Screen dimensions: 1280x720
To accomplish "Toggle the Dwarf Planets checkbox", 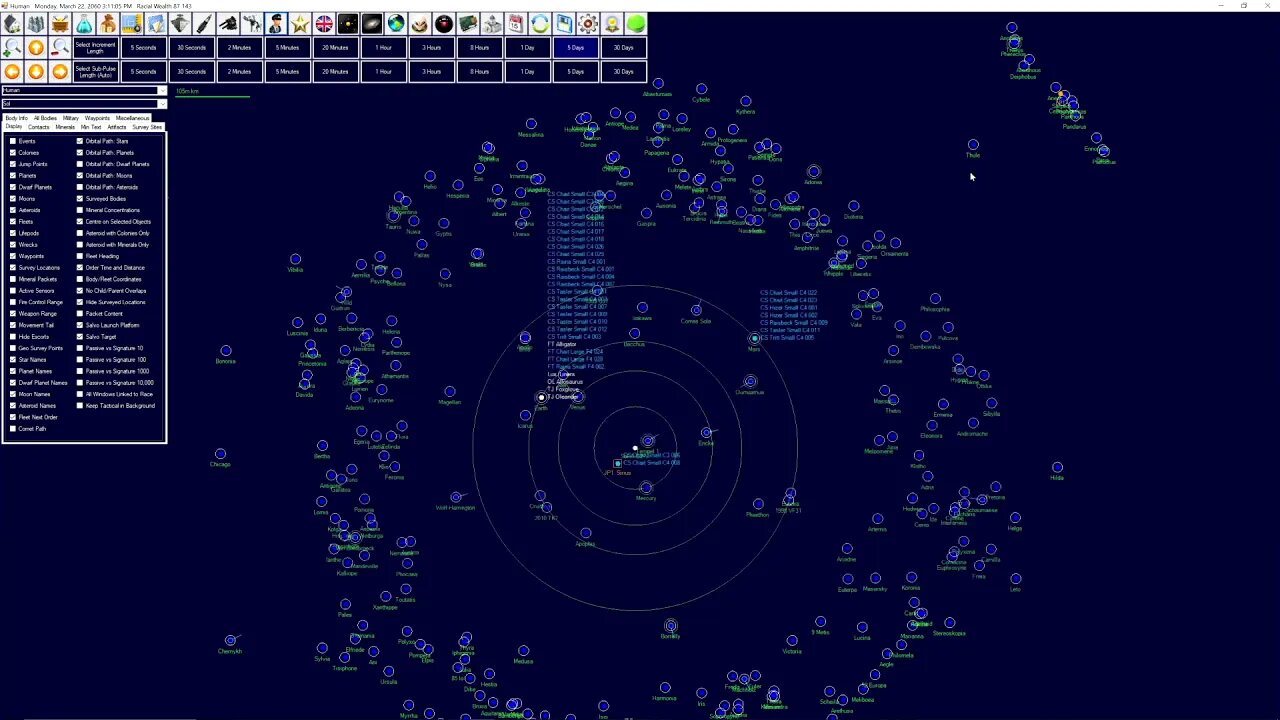I will pyautogui.click(x=13, y=187).
